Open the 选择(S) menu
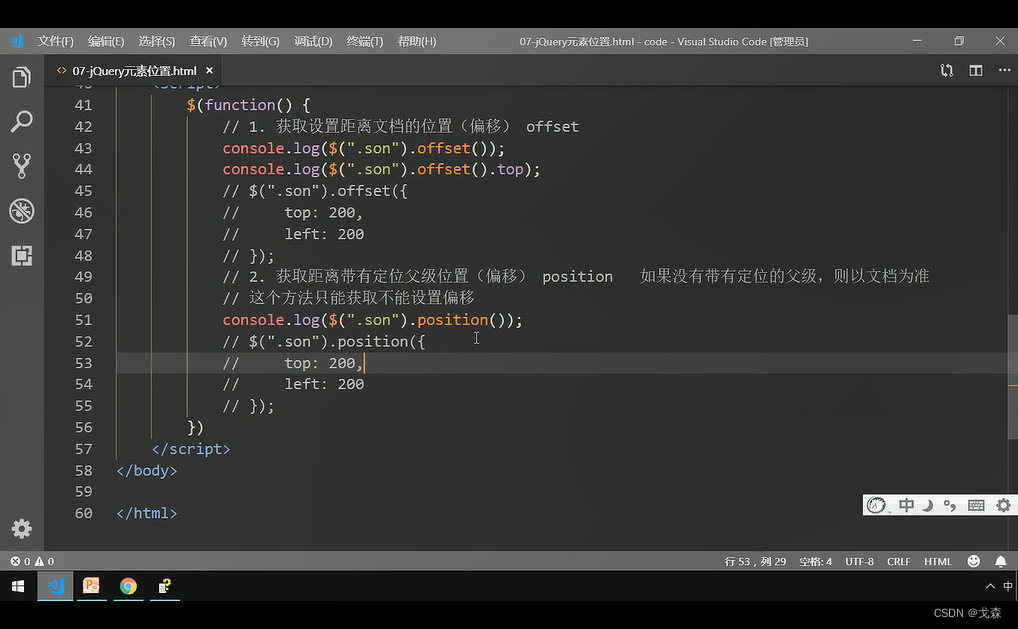Viewport: 1018px width, 629px height. (156, 42)
